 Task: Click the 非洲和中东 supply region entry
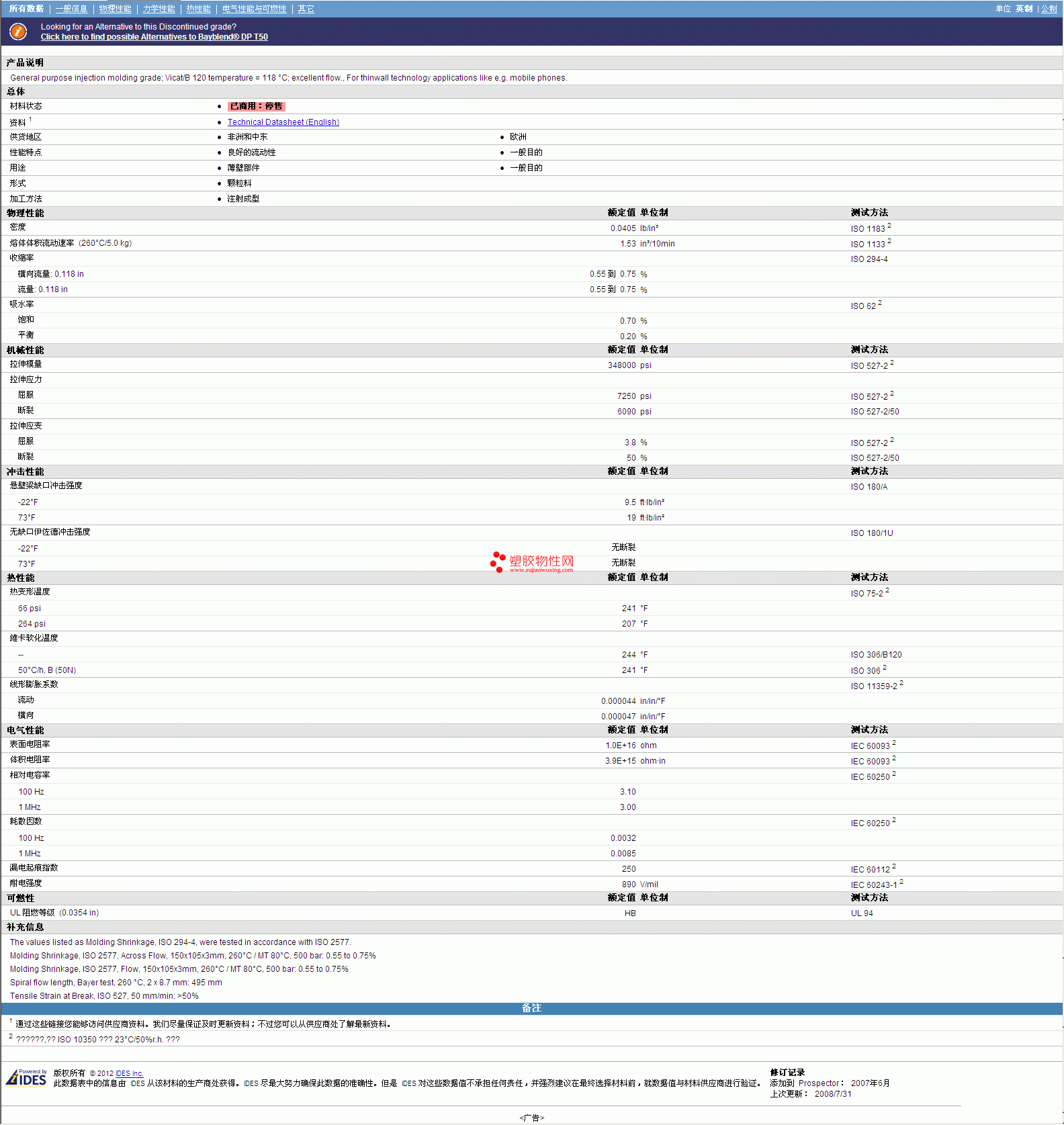(247, 137)
